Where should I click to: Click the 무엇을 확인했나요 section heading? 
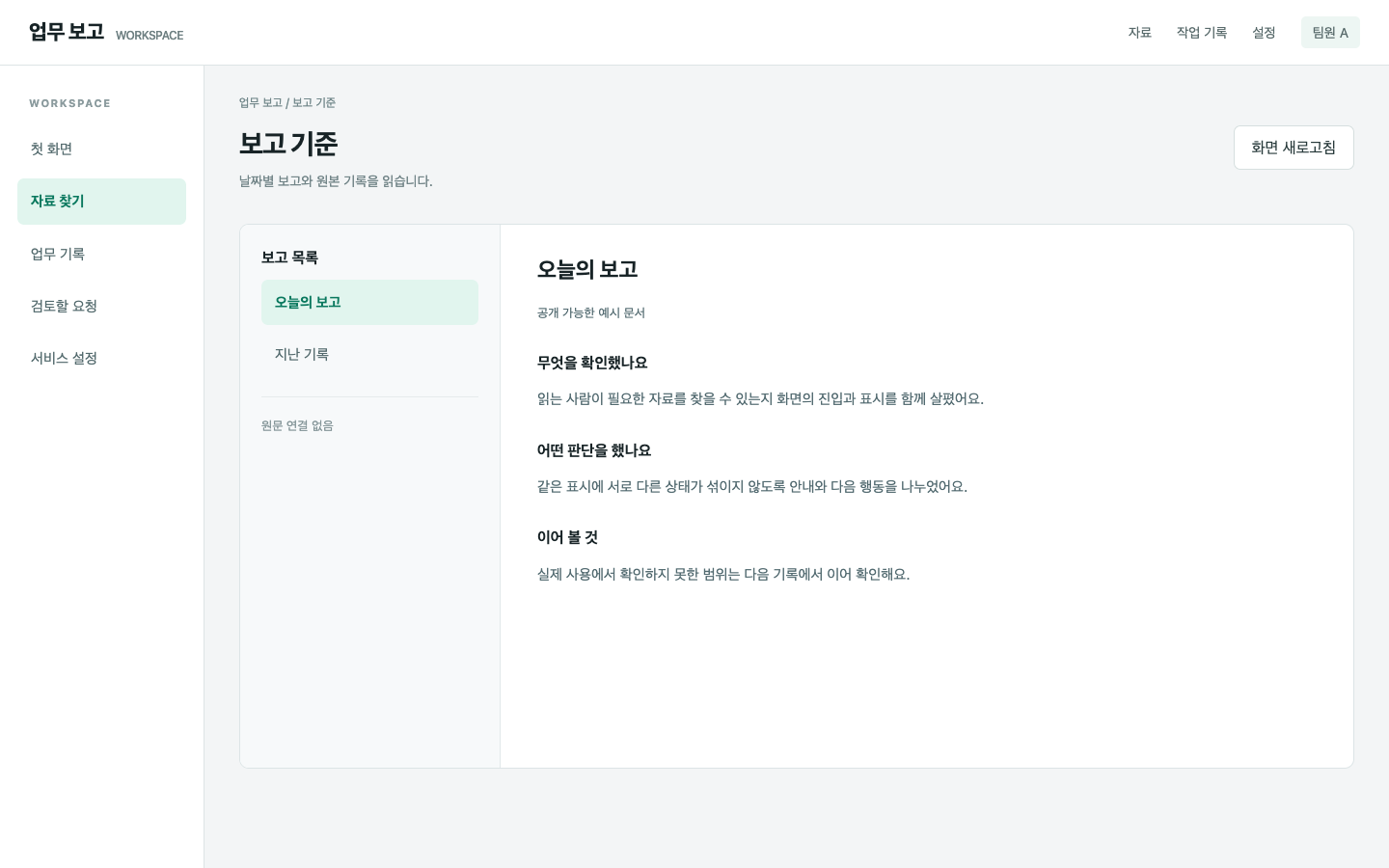[592, 363]
